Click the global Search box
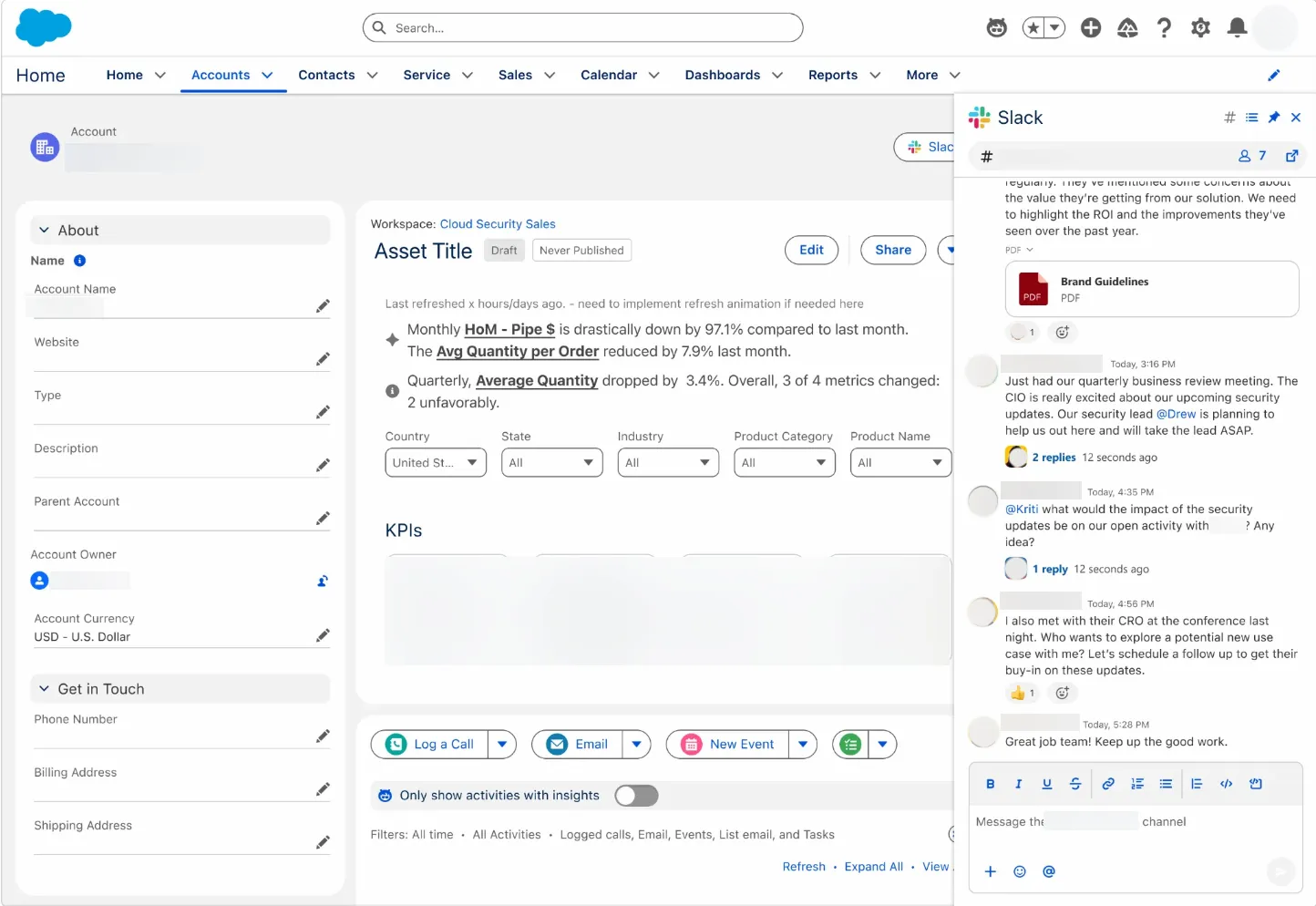The image size is (1316, 906). [x=583, y=27]
